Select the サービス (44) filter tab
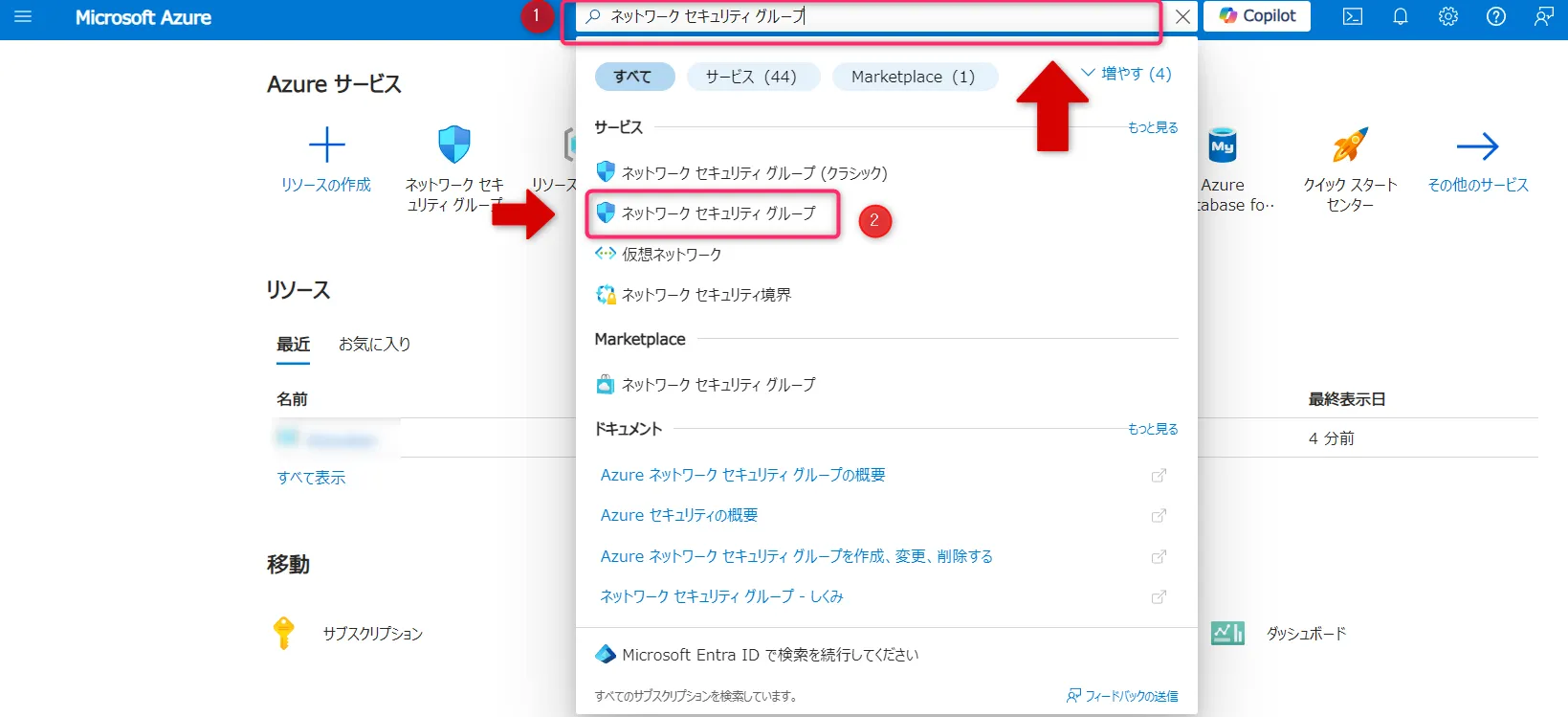1568x717 pixels. (x=752, y=77)
